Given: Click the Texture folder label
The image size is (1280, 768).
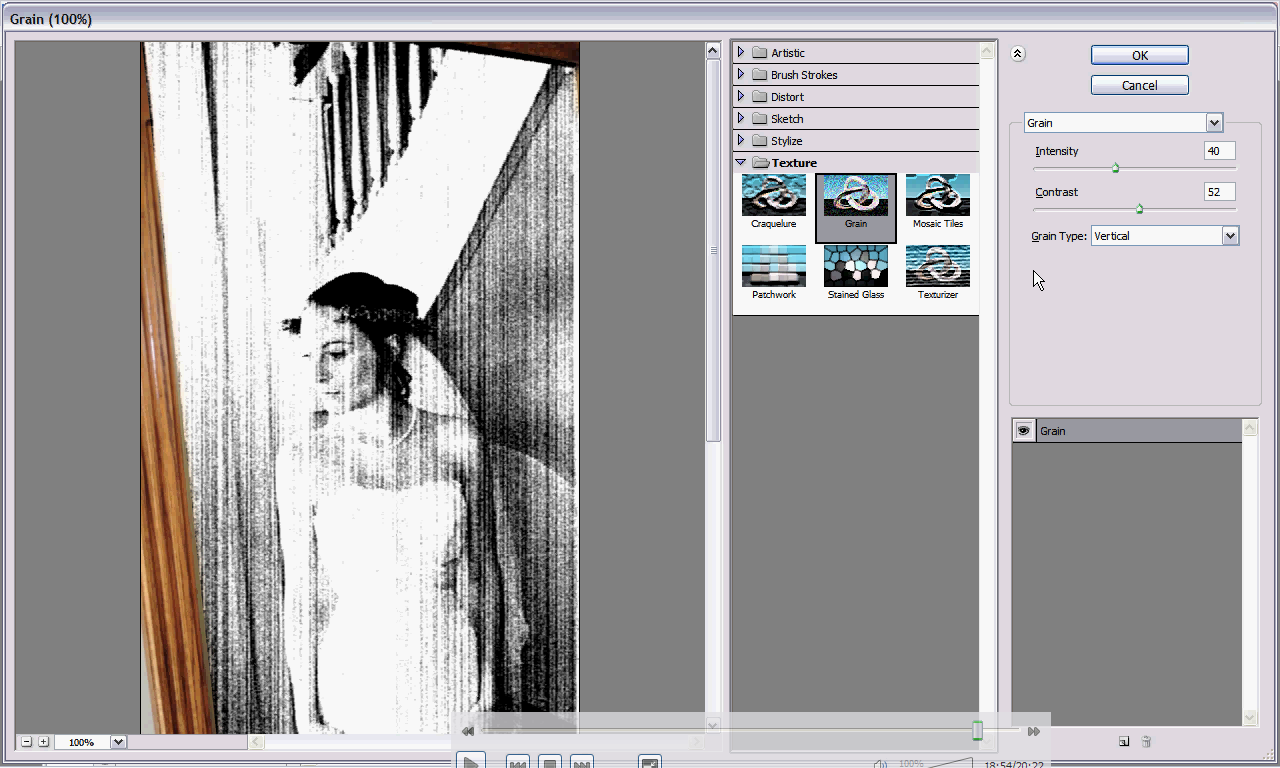Looking at the screenshot, I should tap(794, 163).
